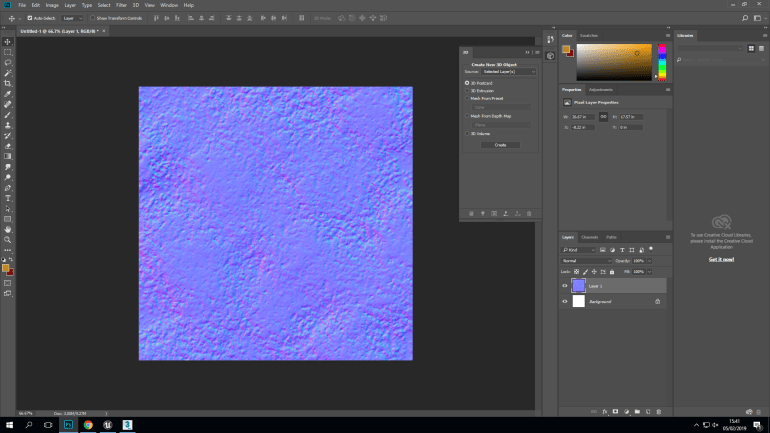Select the Clone Stamp tool
770x433 pixels.
click(x=7, y=125)
